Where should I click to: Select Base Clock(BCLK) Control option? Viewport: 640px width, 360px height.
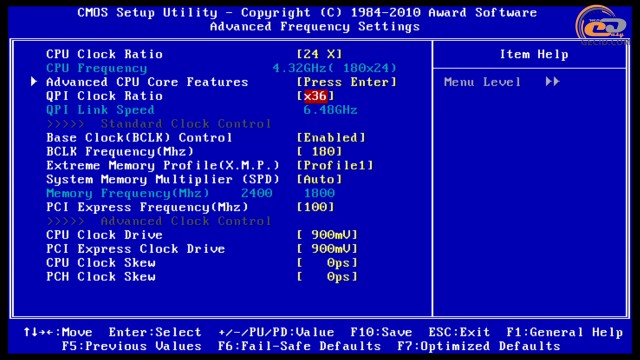[139, 138]
